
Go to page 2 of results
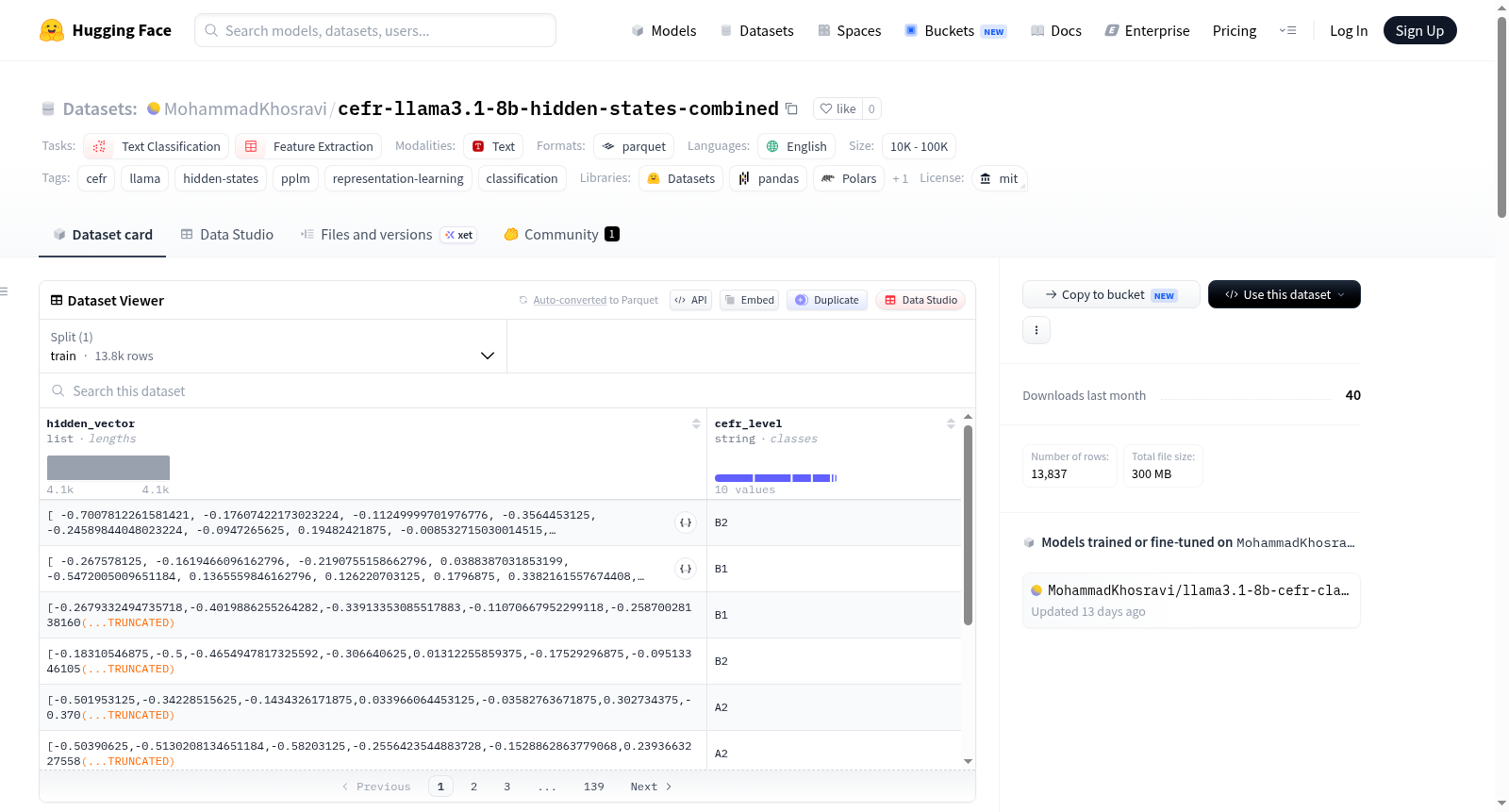(x=473, y=787)
